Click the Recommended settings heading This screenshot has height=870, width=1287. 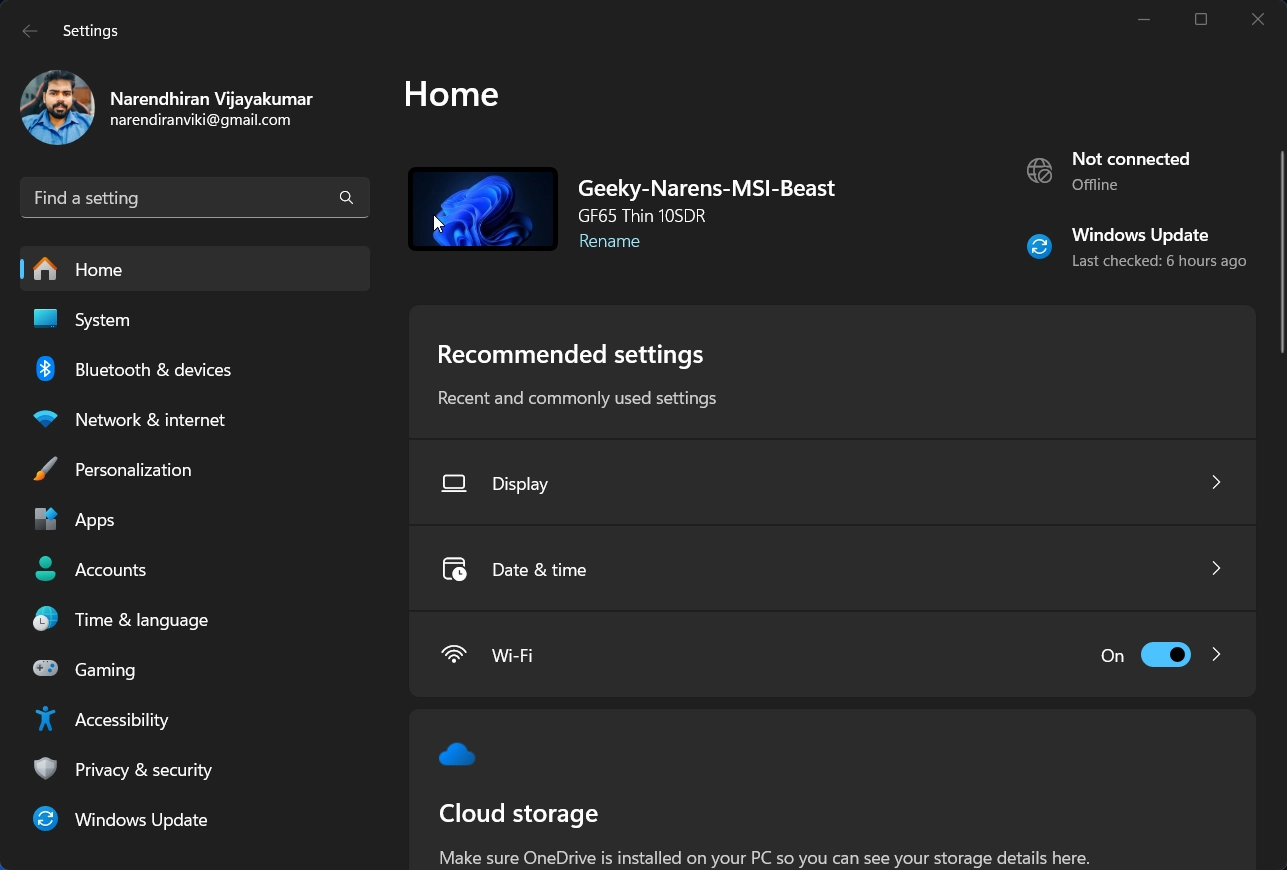[x=570, y=354]
